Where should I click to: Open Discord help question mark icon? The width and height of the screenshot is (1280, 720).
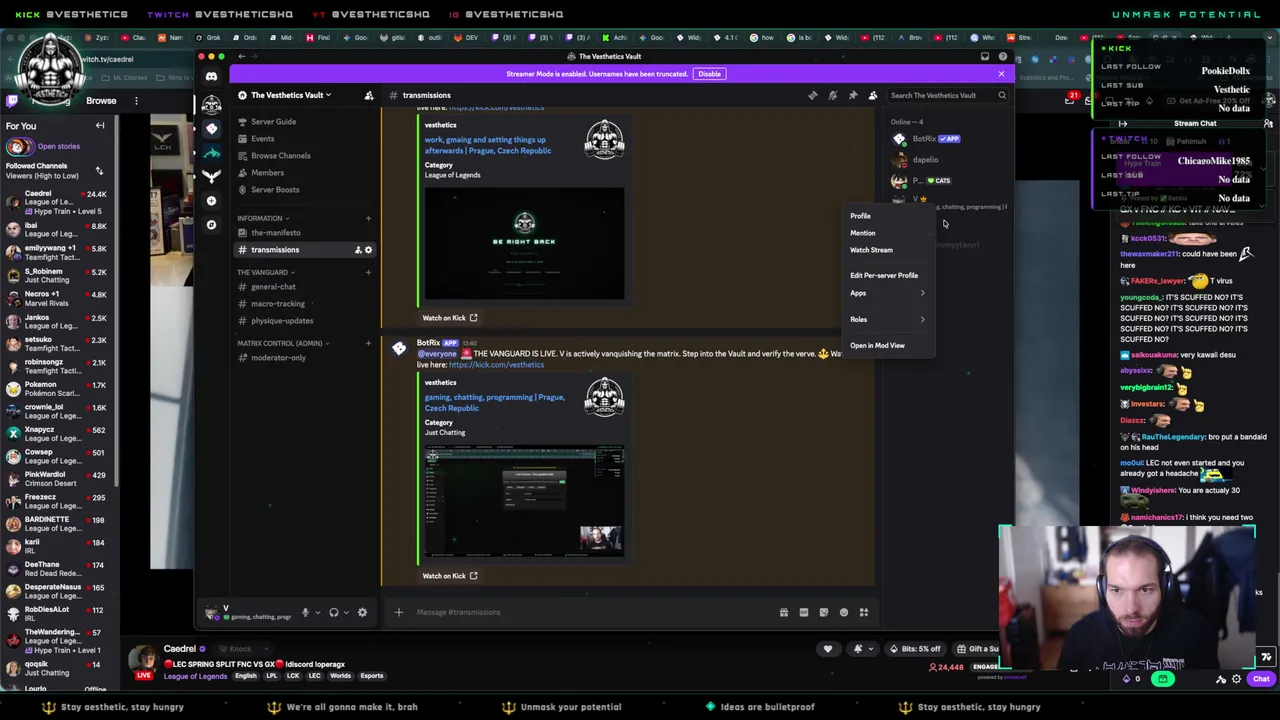1002,56
